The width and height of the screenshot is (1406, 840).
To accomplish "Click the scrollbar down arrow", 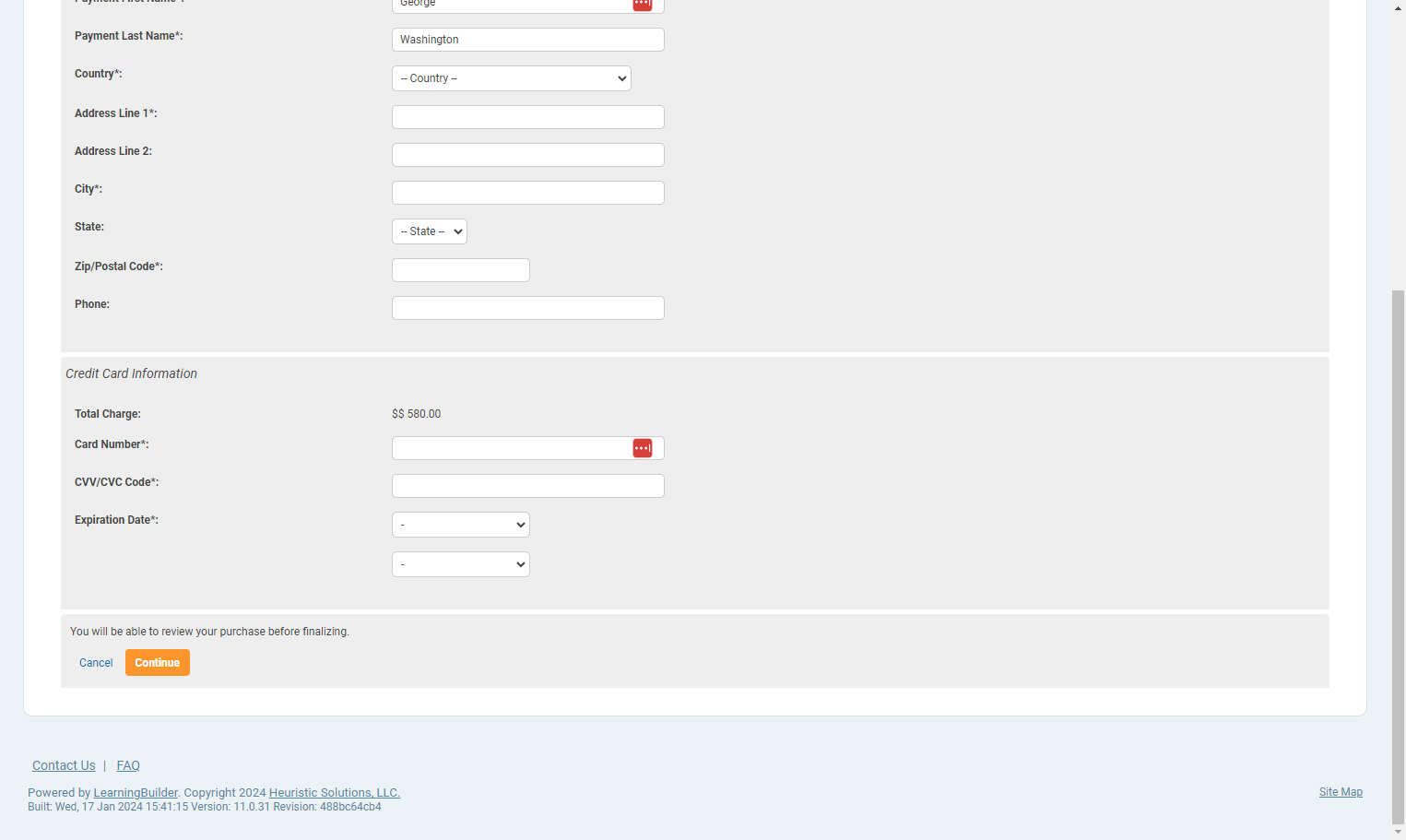I will [x=1399, y=832].
